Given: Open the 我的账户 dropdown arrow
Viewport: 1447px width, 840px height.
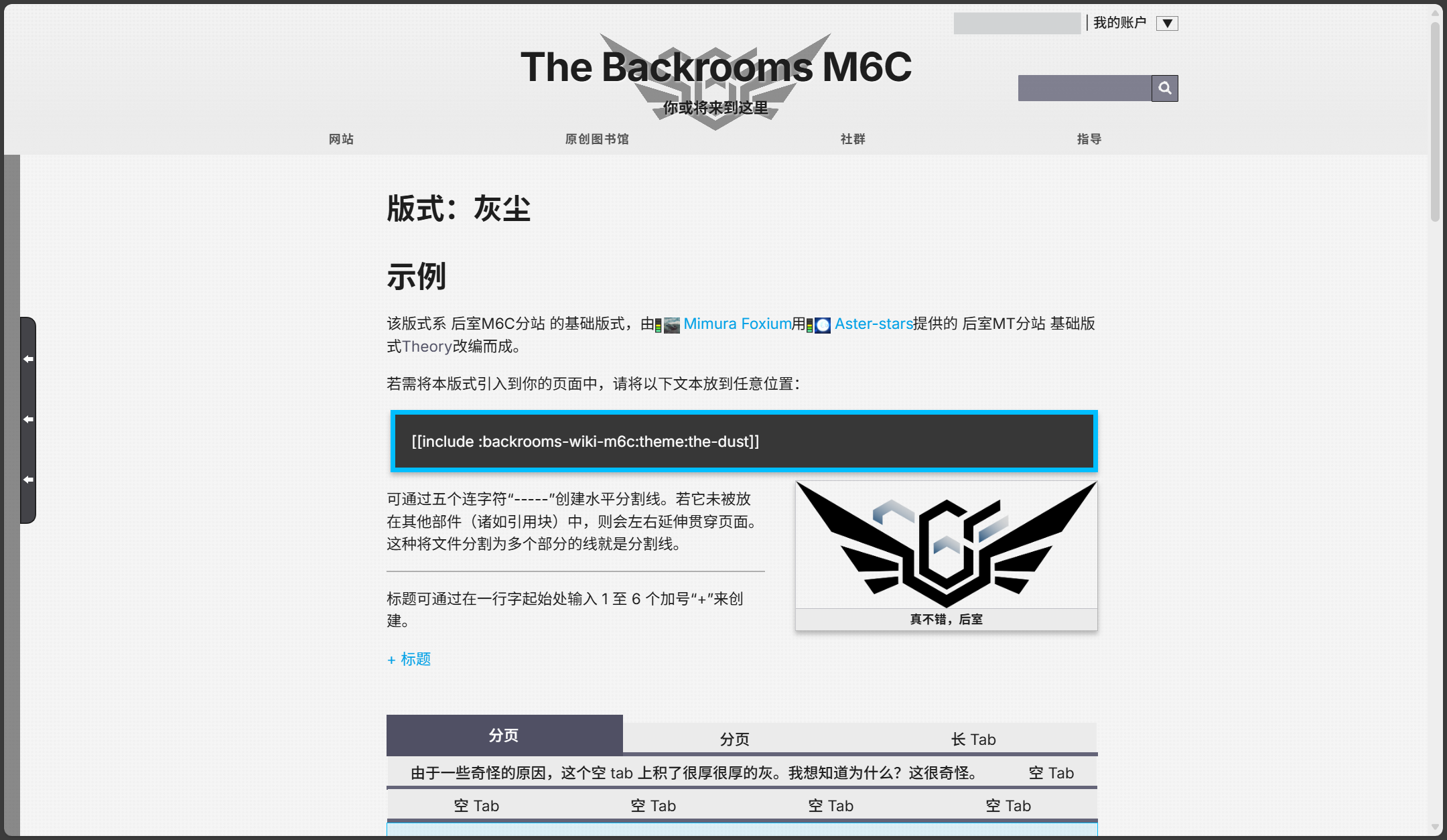Looking at the screenshot, I should coord(1168,22).
